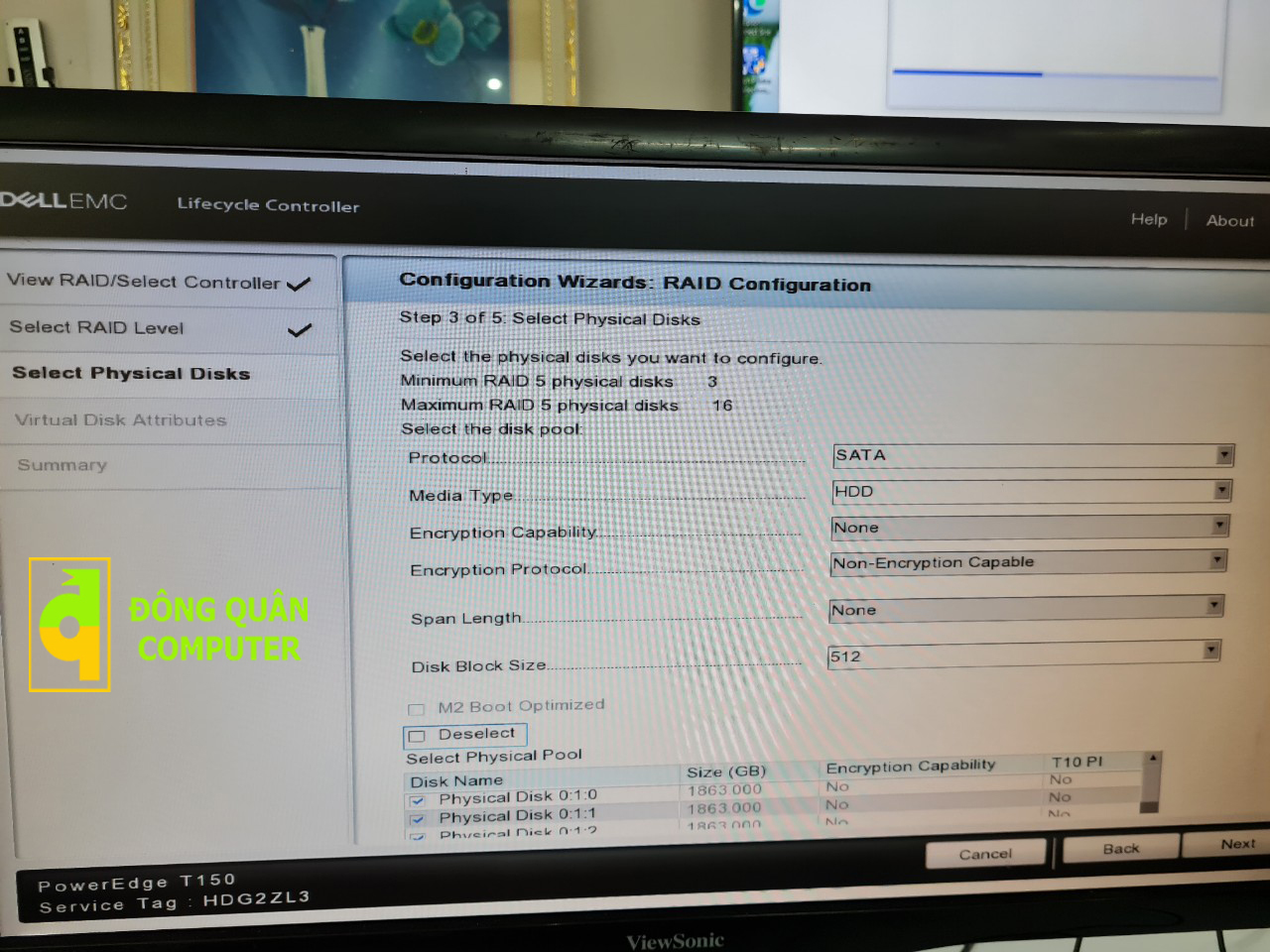Viewport: 1270px width, 952px height.
Task: Open the Protocol dropdown showing SATA
Action: pos(1033,455)
